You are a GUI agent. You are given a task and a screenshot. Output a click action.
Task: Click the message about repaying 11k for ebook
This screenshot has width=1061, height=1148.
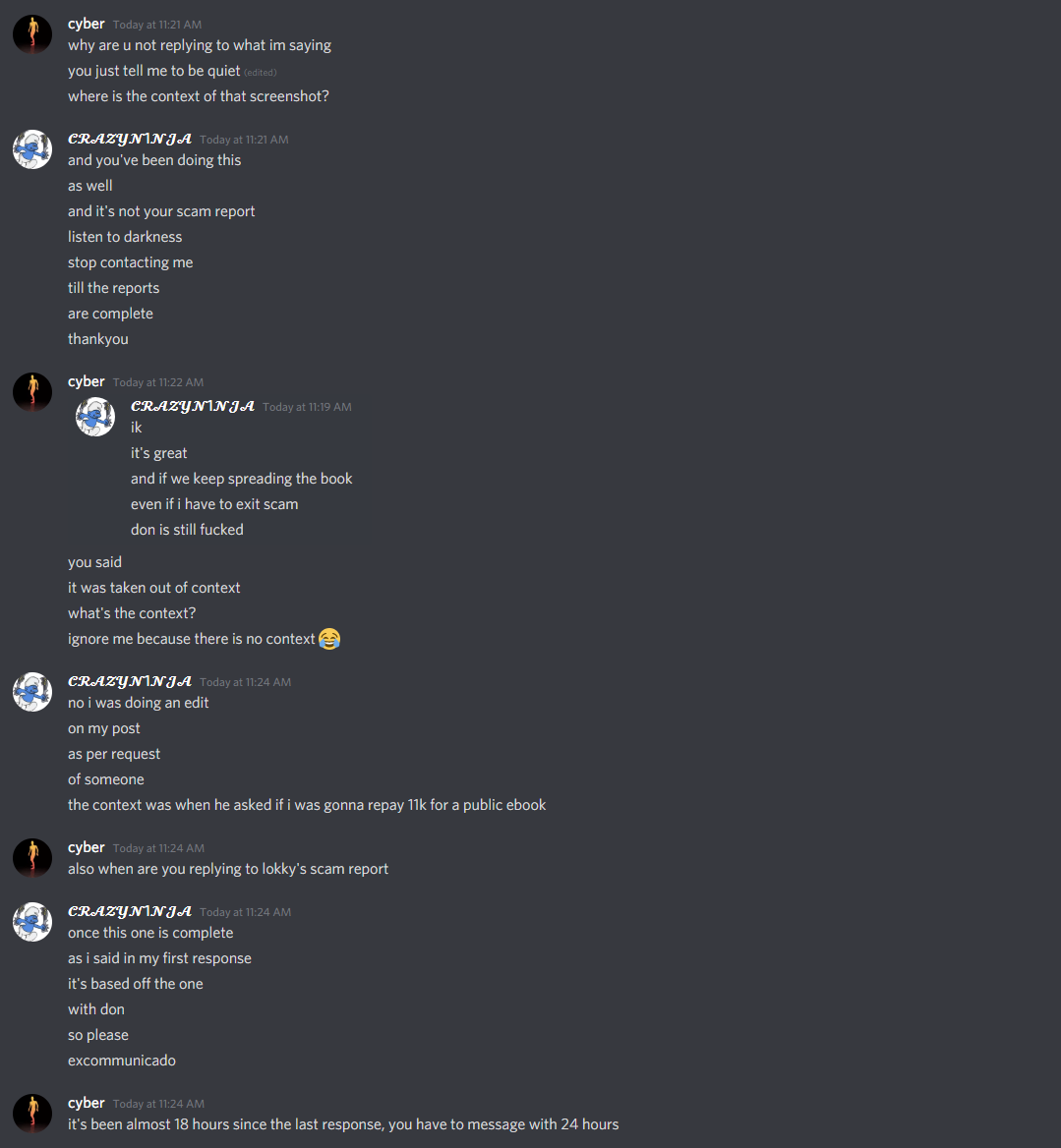pyautogui.click(x=307, y=805)
